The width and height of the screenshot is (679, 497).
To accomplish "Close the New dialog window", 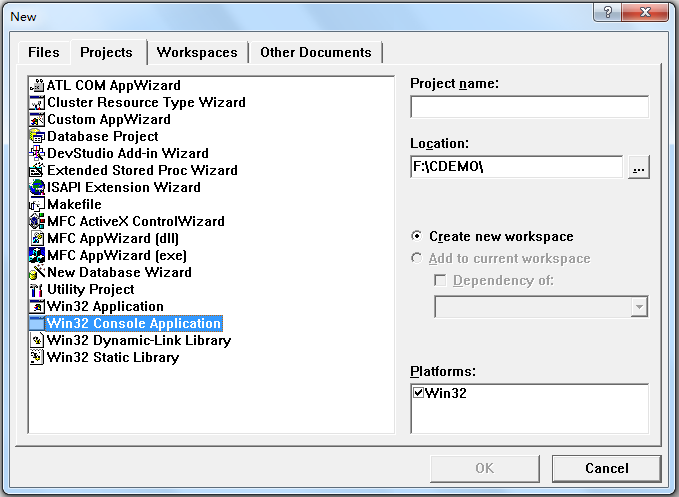I will [x=645, y=12].
